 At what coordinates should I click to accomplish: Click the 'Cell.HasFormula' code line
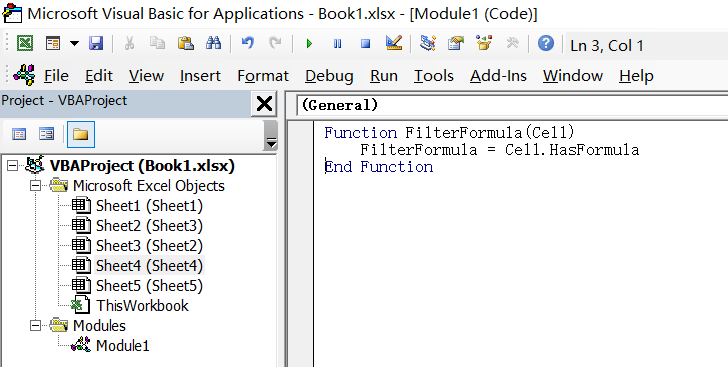tap(500, 150)
